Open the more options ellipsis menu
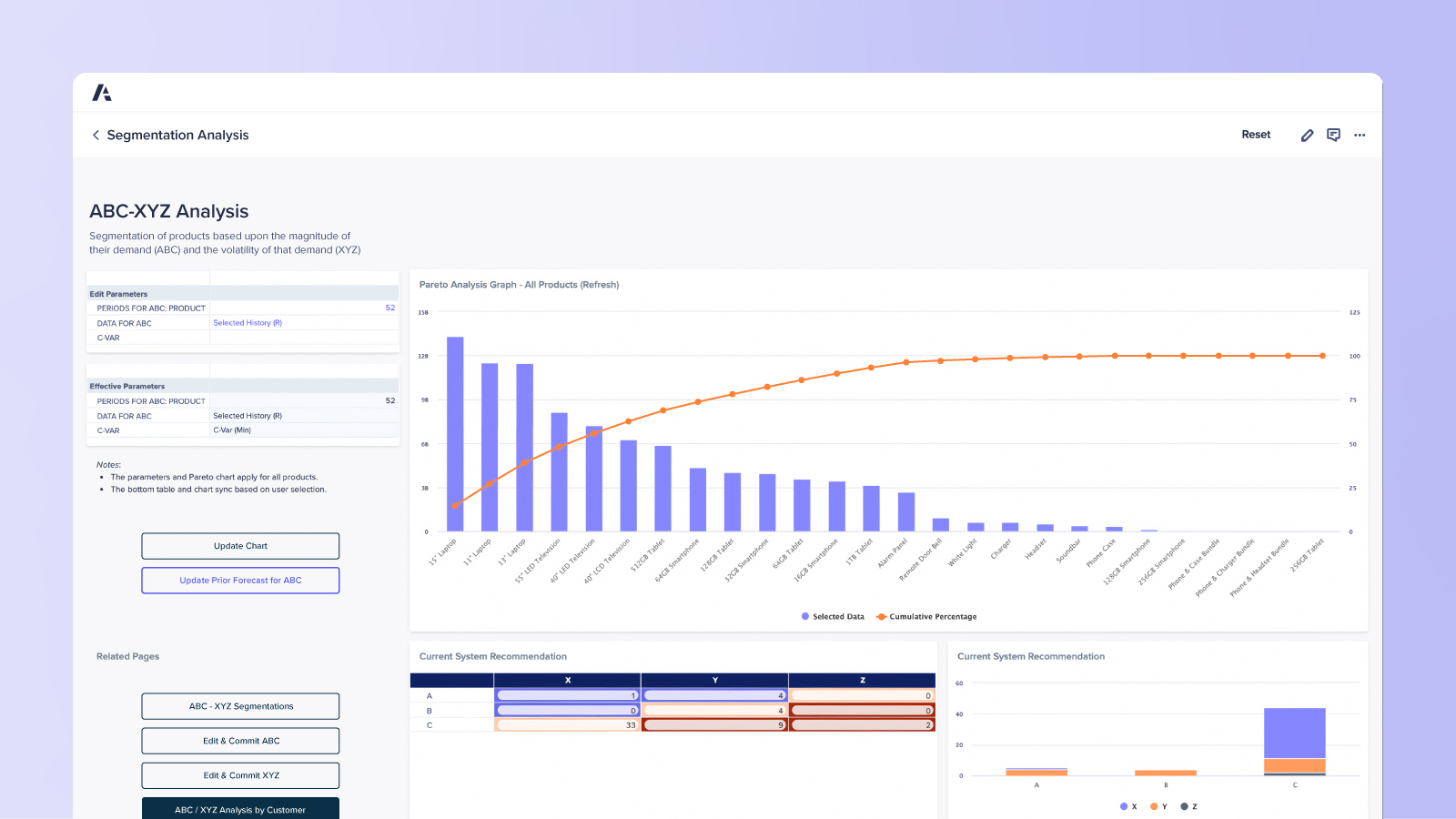 point(1360,135)
